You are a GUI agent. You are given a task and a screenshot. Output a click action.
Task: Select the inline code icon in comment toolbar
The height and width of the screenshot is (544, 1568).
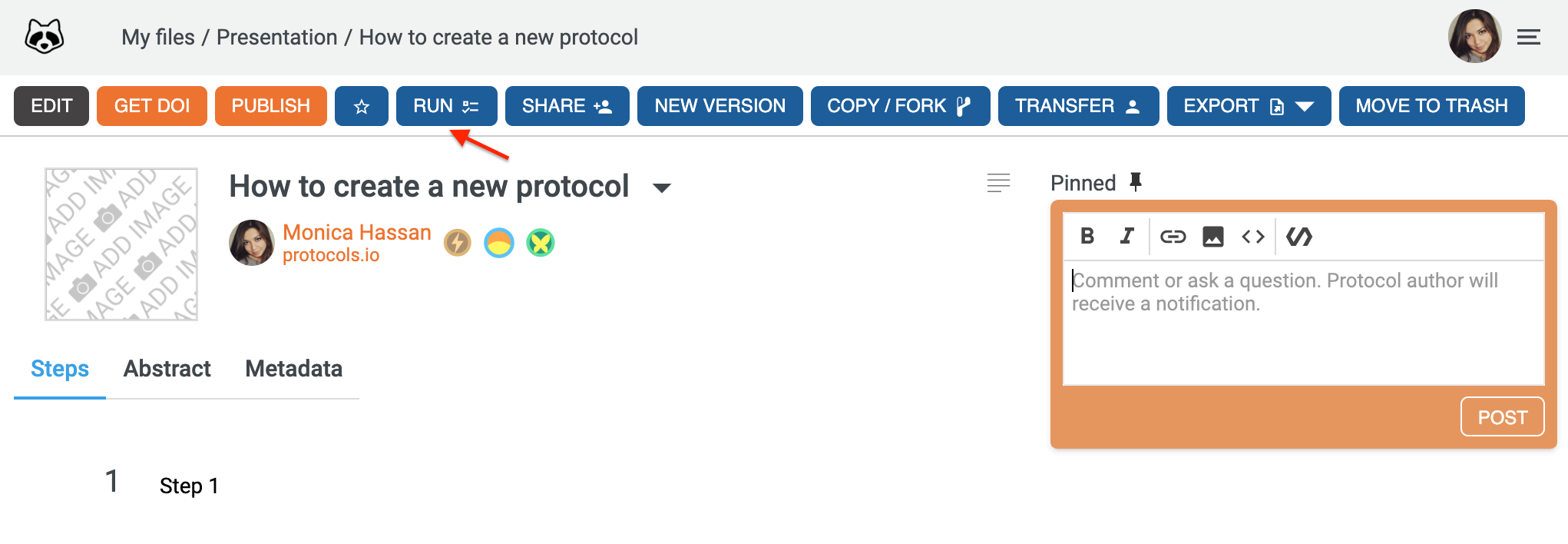click(1252, 237)
